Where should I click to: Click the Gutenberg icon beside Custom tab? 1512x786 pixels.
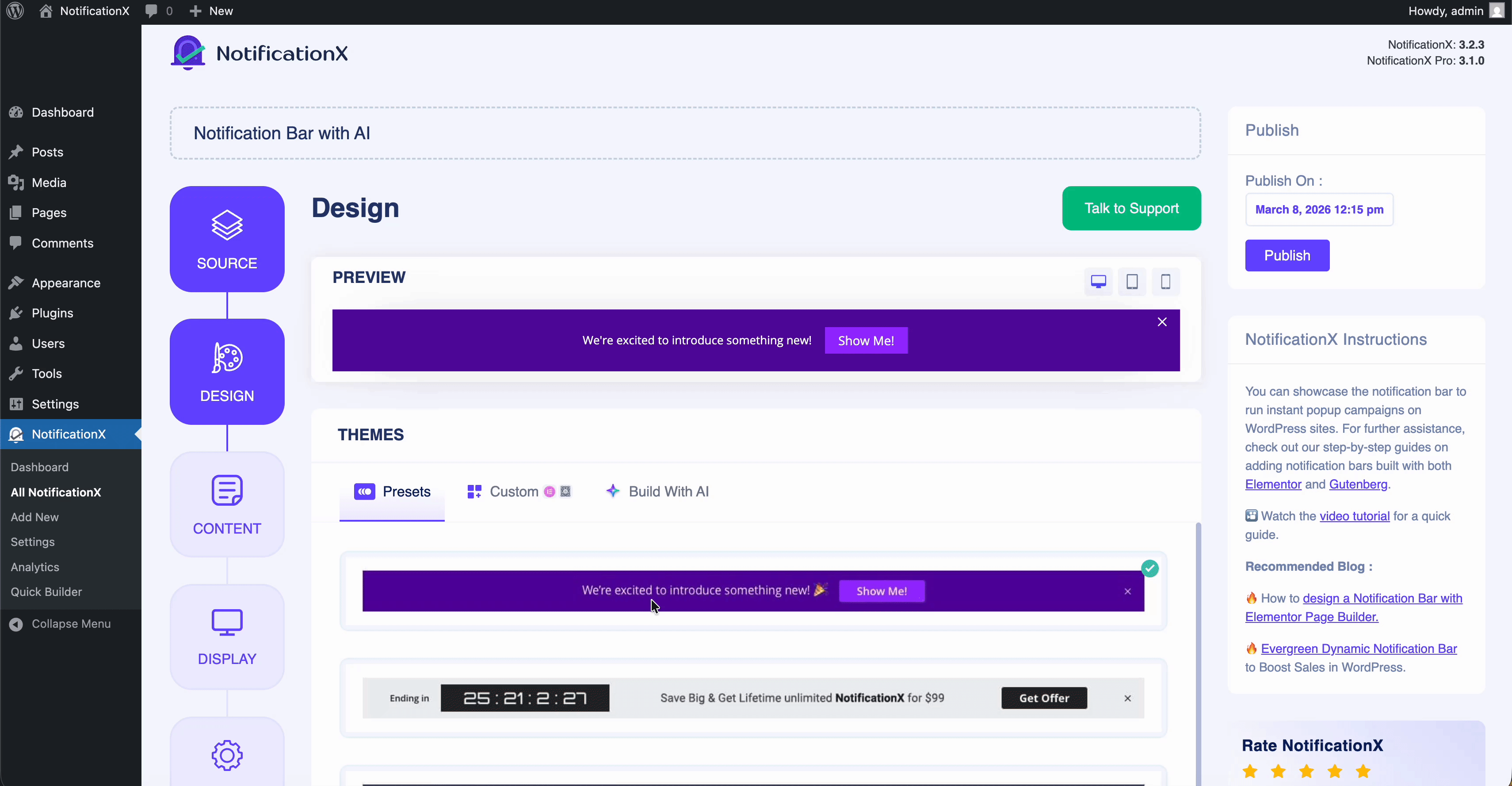pos(565,491)
